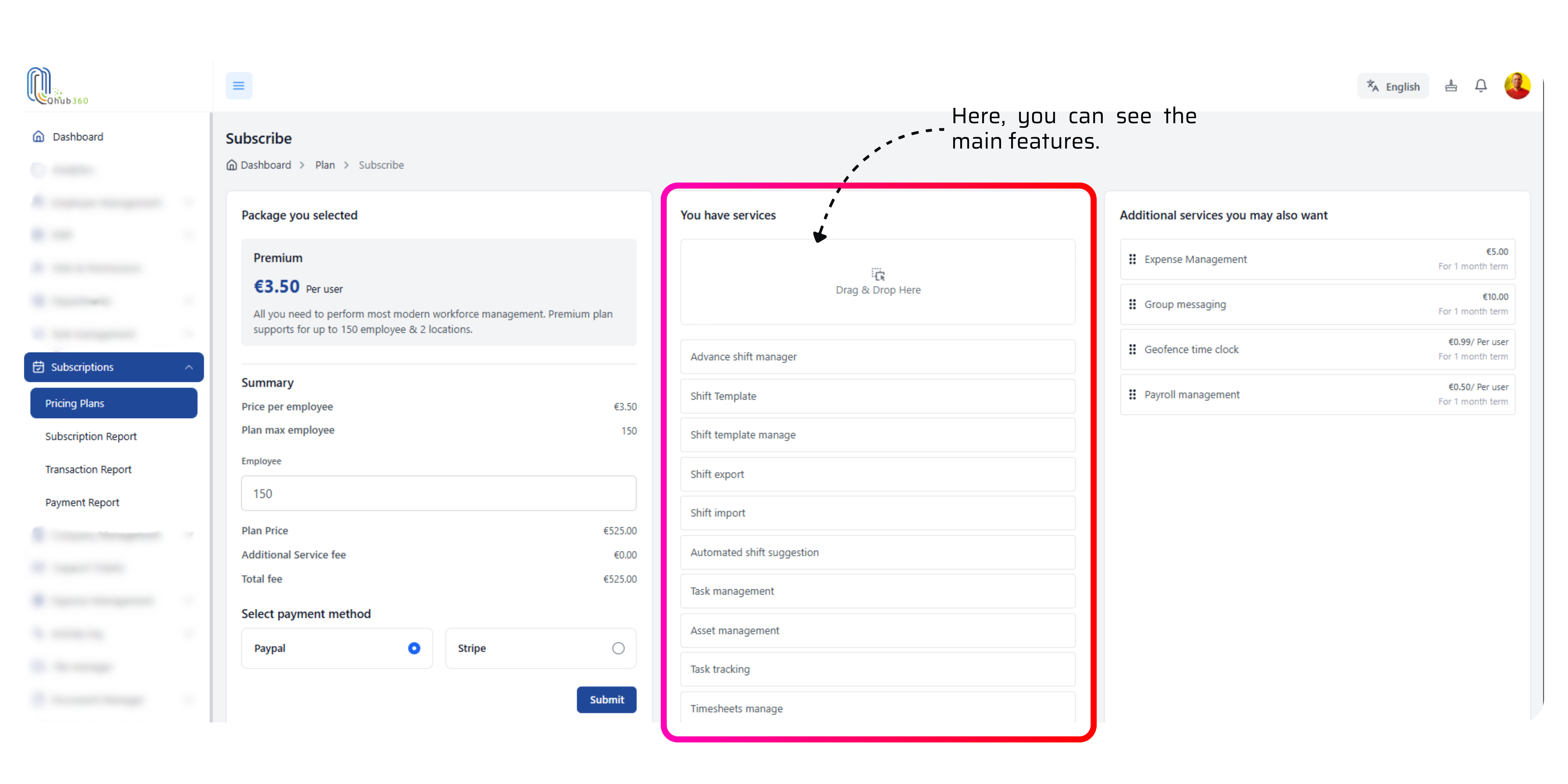Select the Shift export service row
The image size is (1568, 784).
[x=878, y=474]
